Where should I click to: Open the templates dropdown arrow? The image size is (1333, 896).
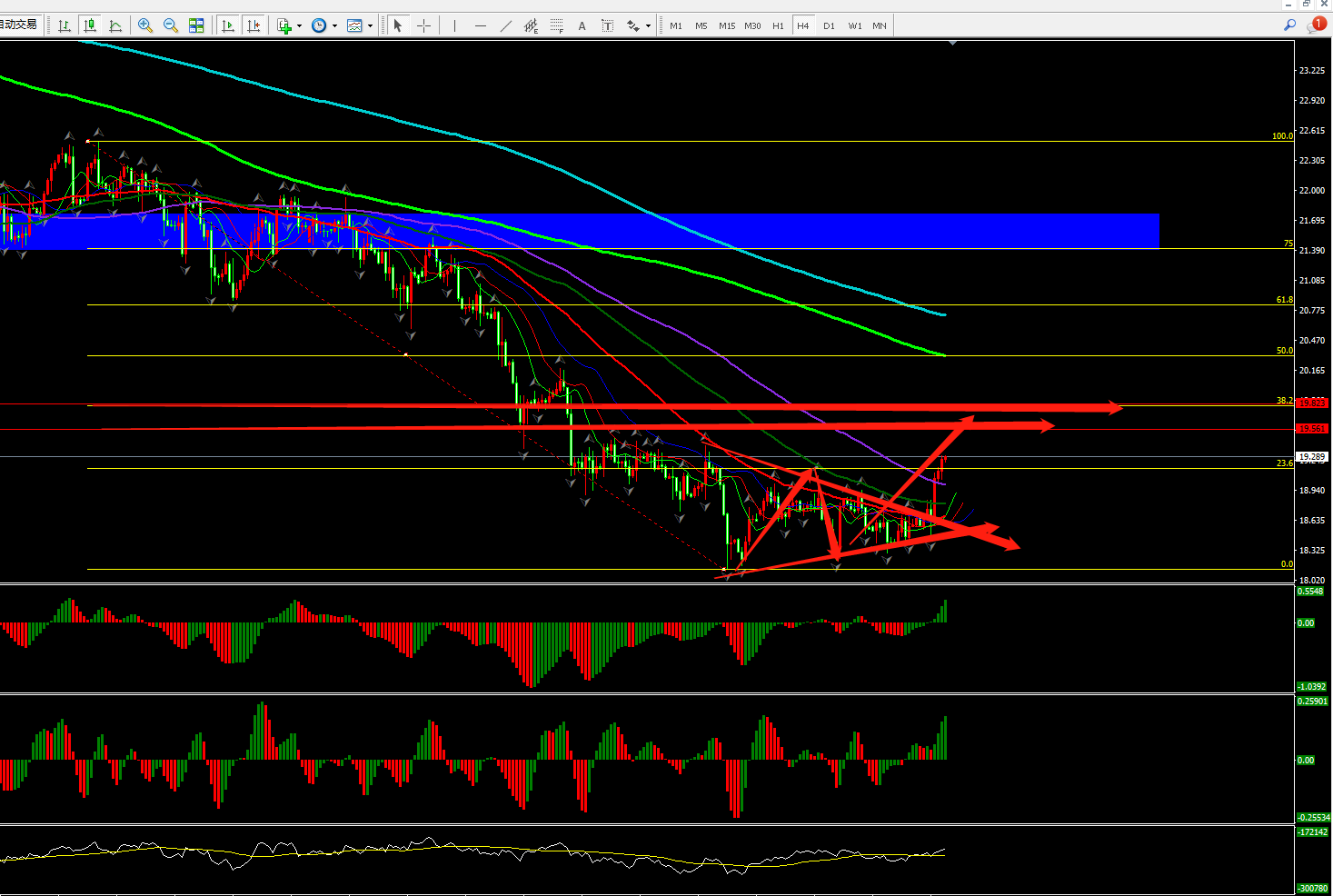pyautogui.click(x=370, y=25)
